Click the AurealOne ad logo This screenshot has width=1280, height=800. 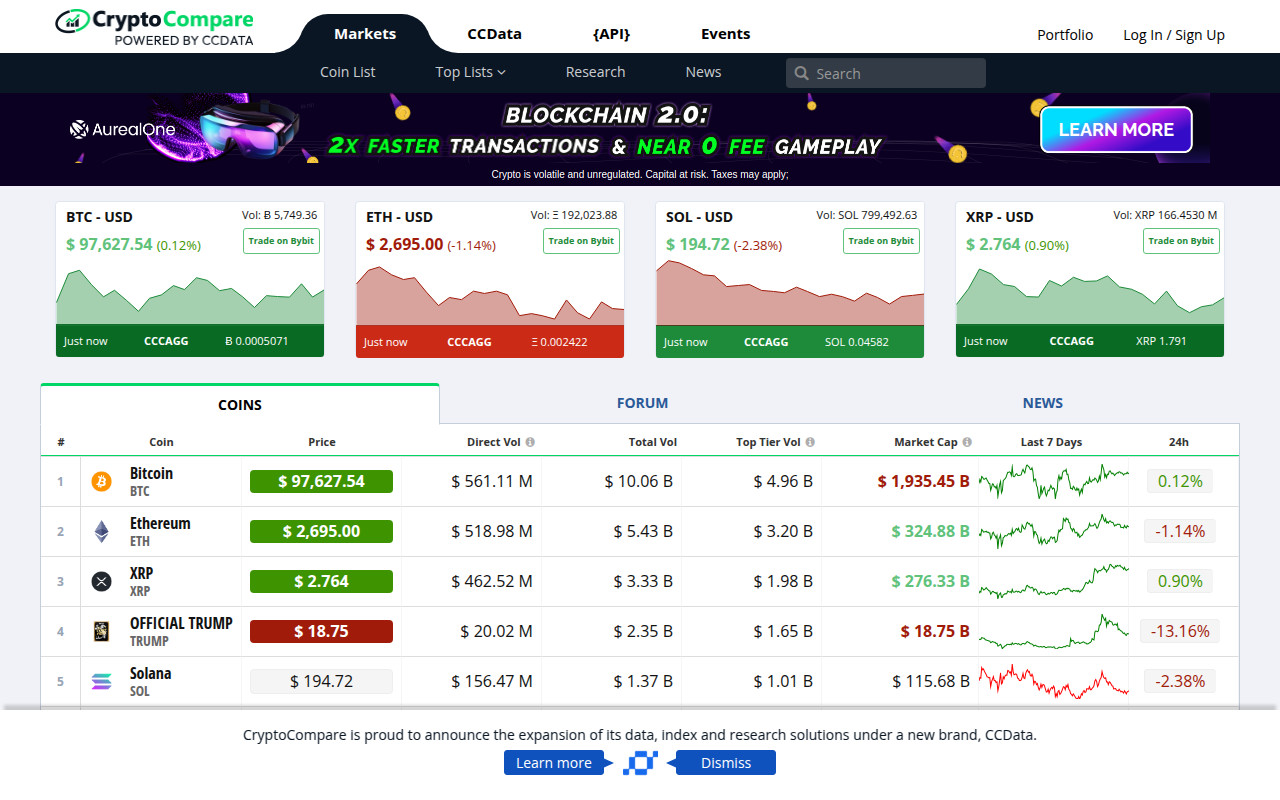122,129
